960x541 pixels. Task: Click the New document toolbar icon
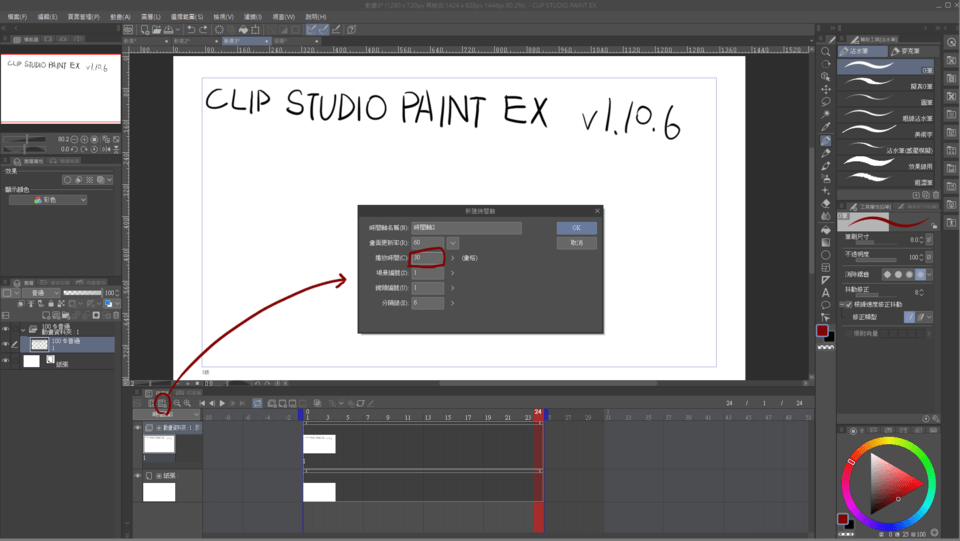[x=145, y=29]
